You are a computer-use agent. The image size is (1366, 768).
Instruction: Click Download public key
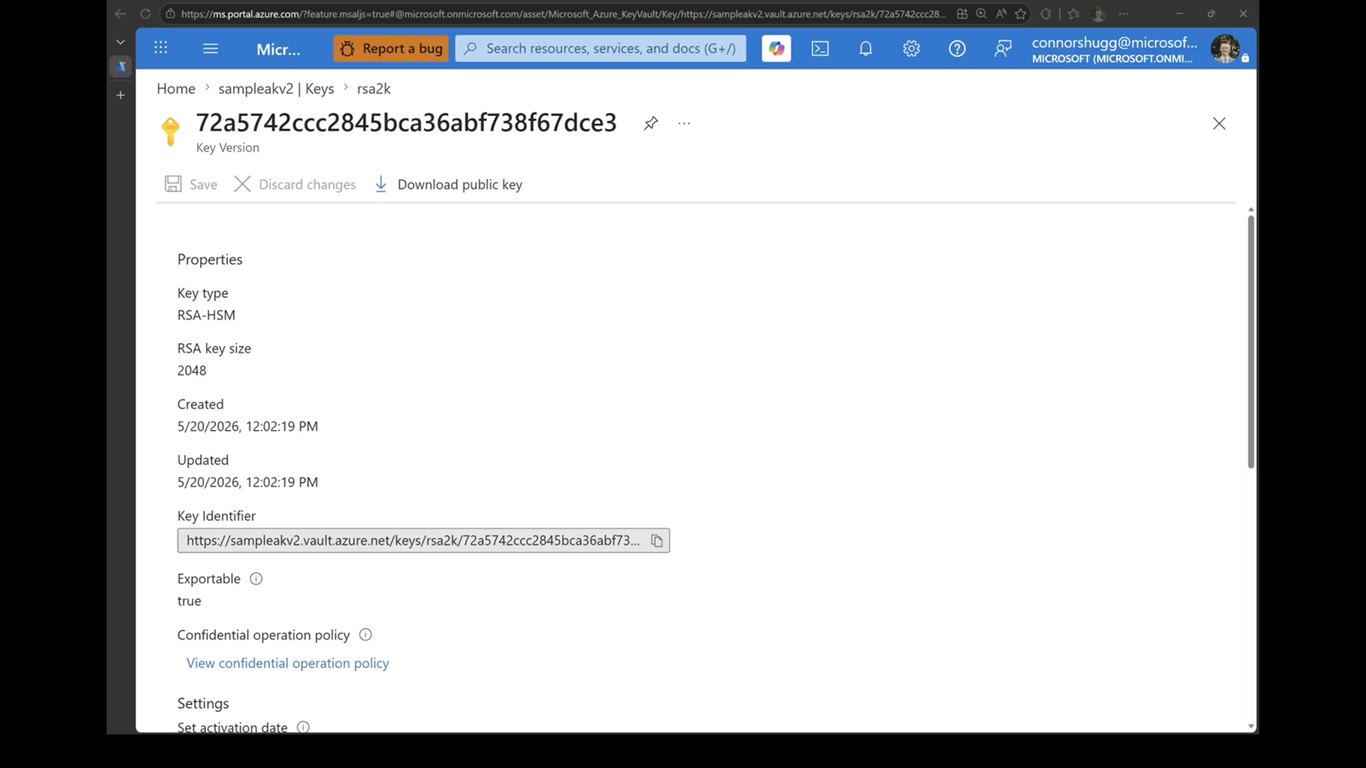[x=448, y=184]
